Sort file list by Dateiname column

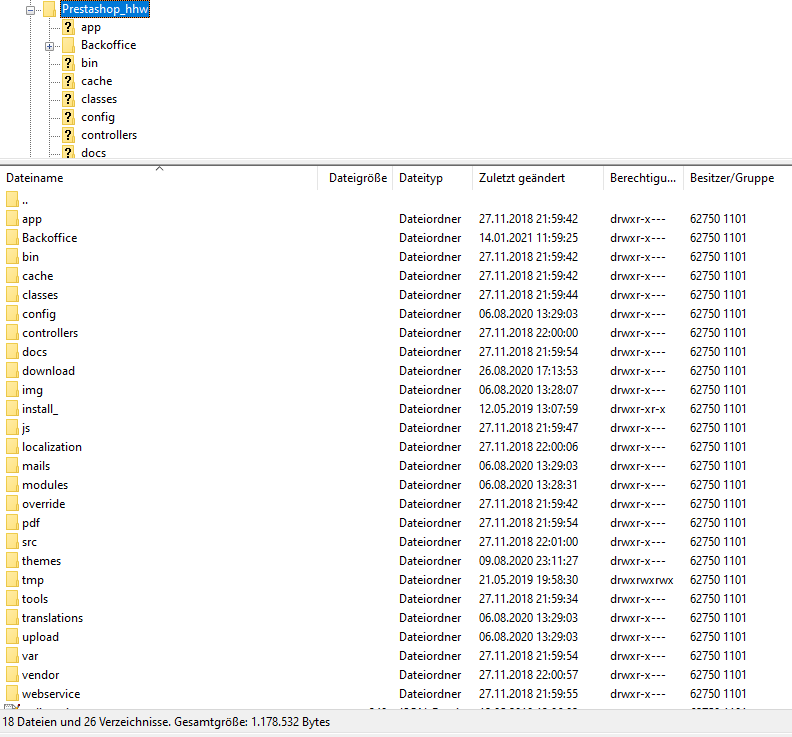pos(159,178)
